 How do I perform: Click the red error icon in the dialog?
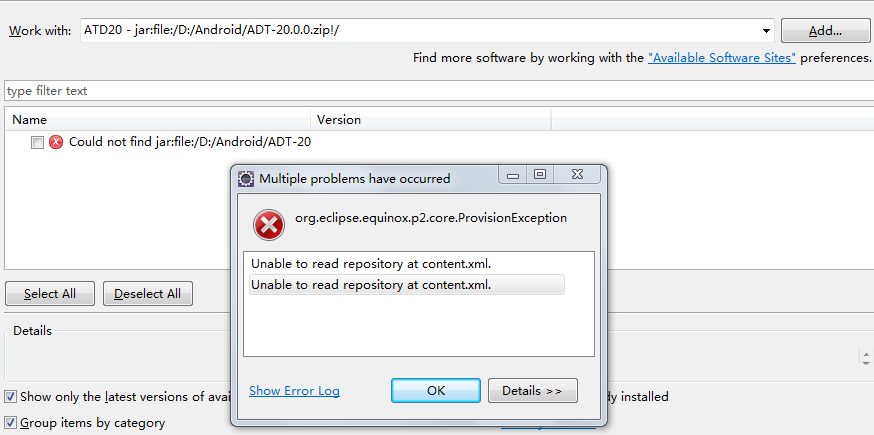pos(269,225)
